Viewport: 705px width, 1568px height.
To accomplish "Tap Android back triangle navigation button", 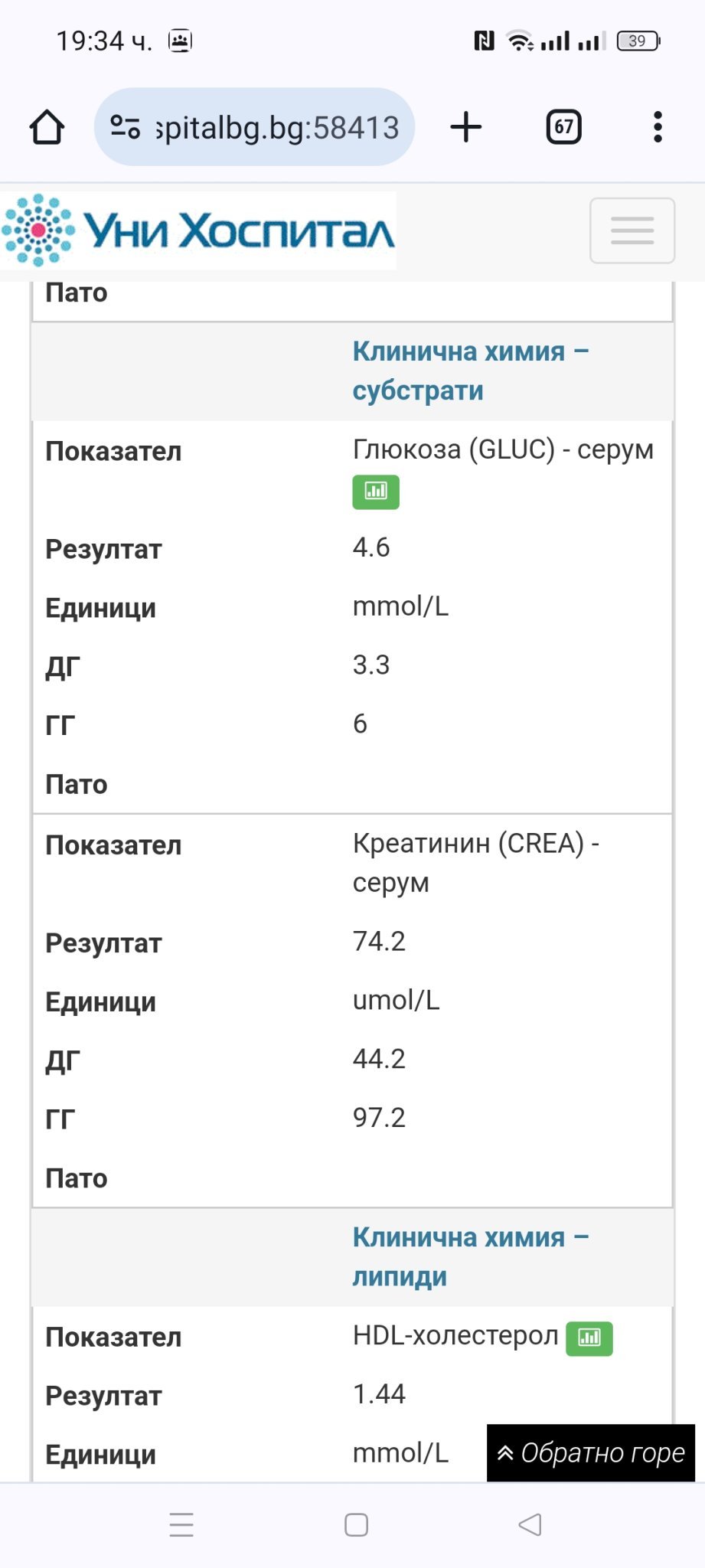I will 530,1524.
